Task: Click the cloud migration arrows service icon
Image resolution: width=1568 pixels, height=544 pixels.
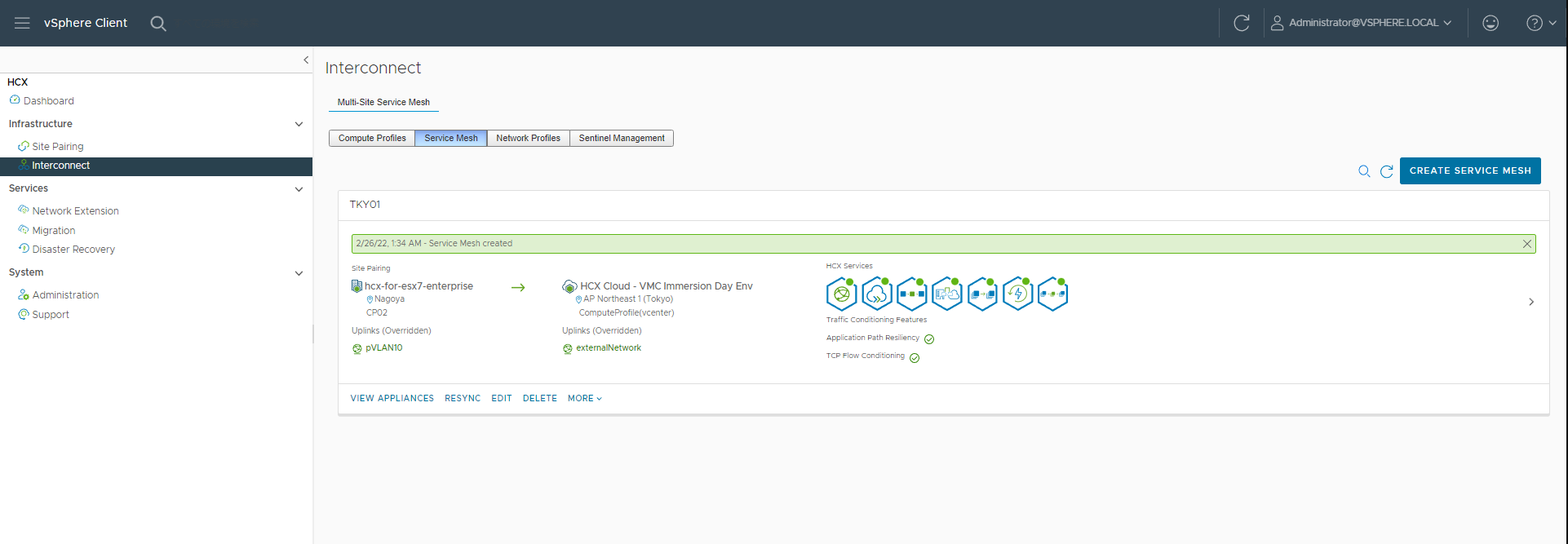Action: pyautogui.click(x=876, y=294)
